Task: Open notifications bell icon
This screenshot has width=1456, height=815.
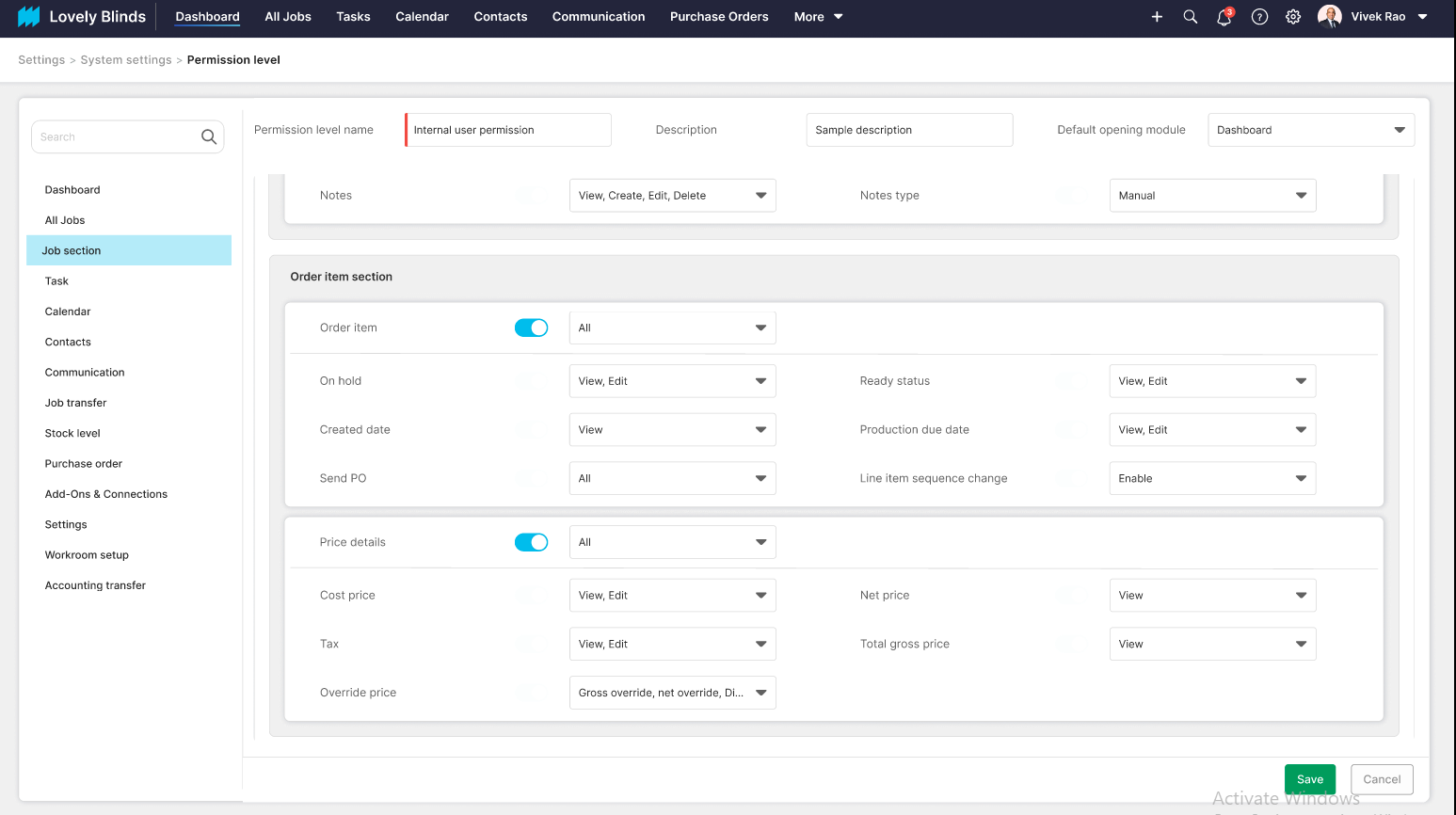Action: [x=1224, y=17]
